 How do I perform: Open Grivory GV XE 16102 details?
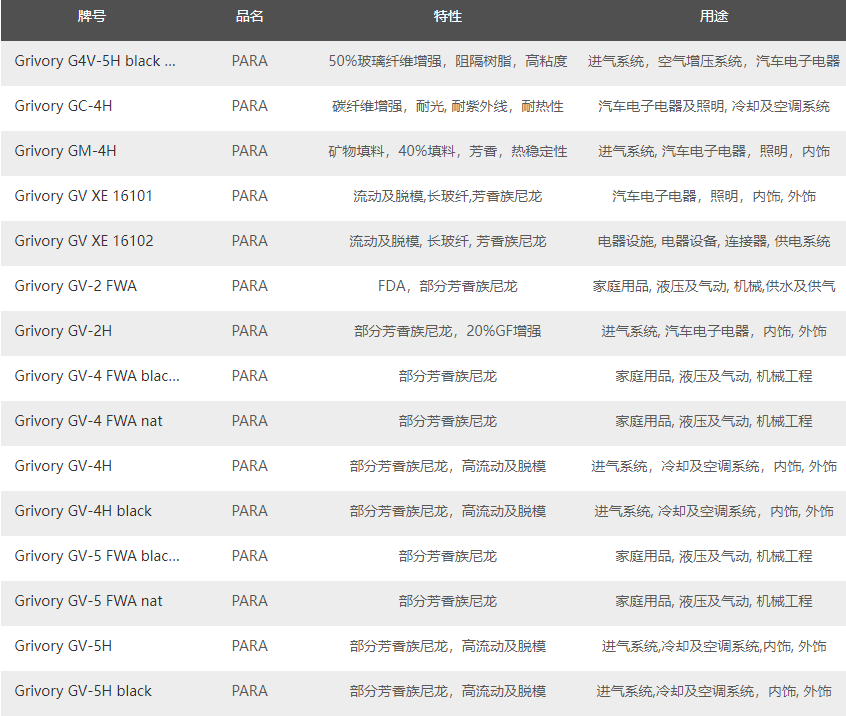pos(84,241)
